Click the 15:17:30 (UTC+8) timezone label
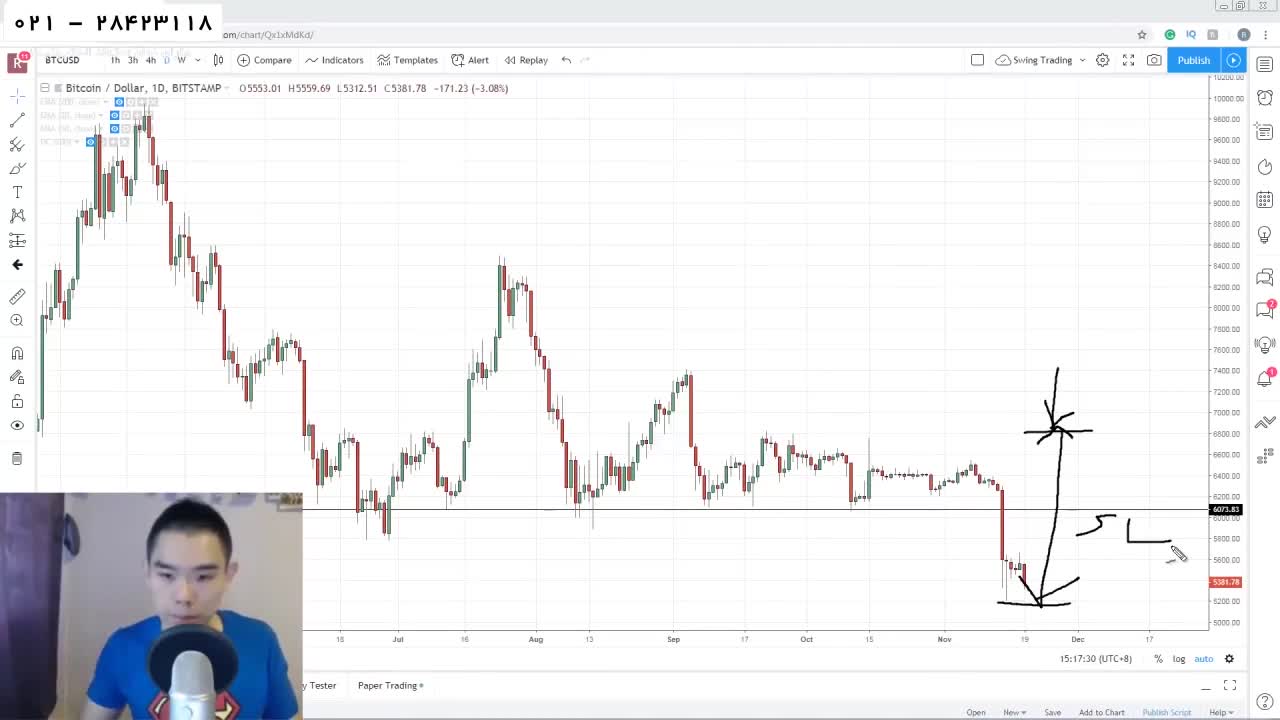Screen dimensions: 1280x720 pos(1096,659)
